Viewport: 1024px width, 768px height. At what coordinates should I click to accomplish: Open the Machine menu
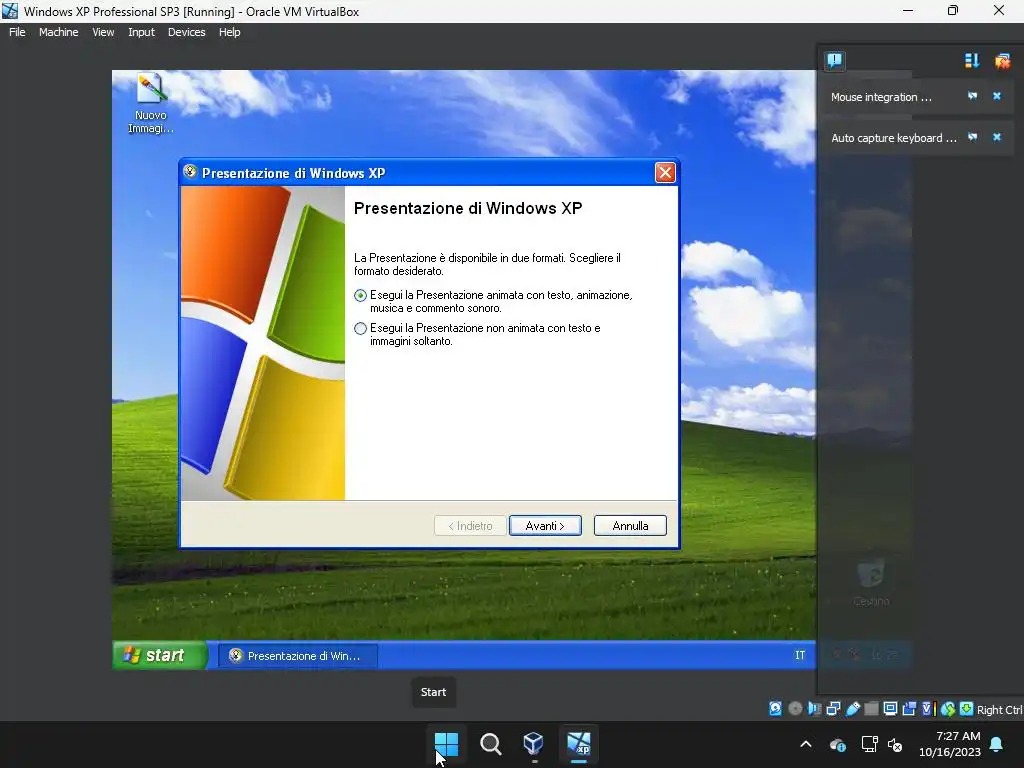point(58,32)
